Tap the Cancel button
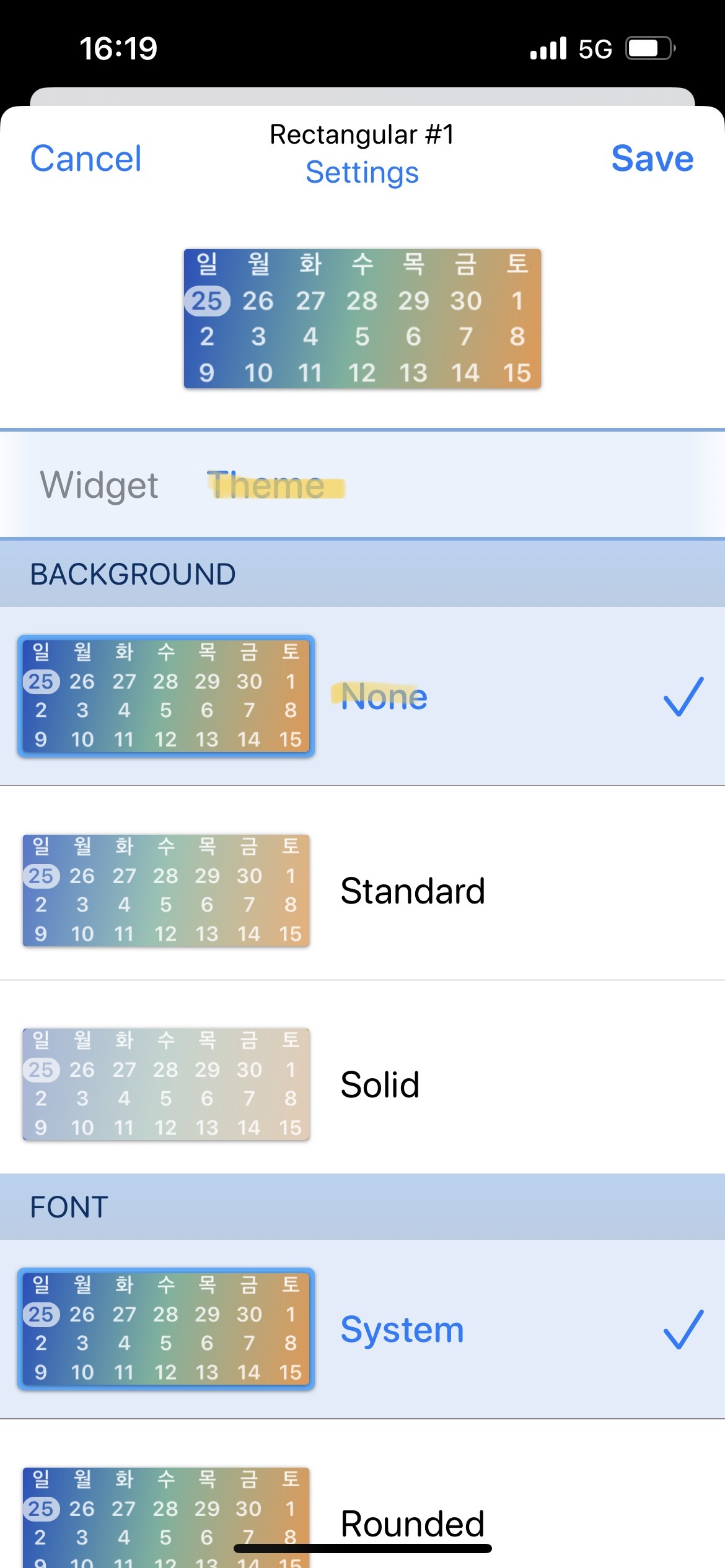The image size is (725, 1568). pos(86,159)
